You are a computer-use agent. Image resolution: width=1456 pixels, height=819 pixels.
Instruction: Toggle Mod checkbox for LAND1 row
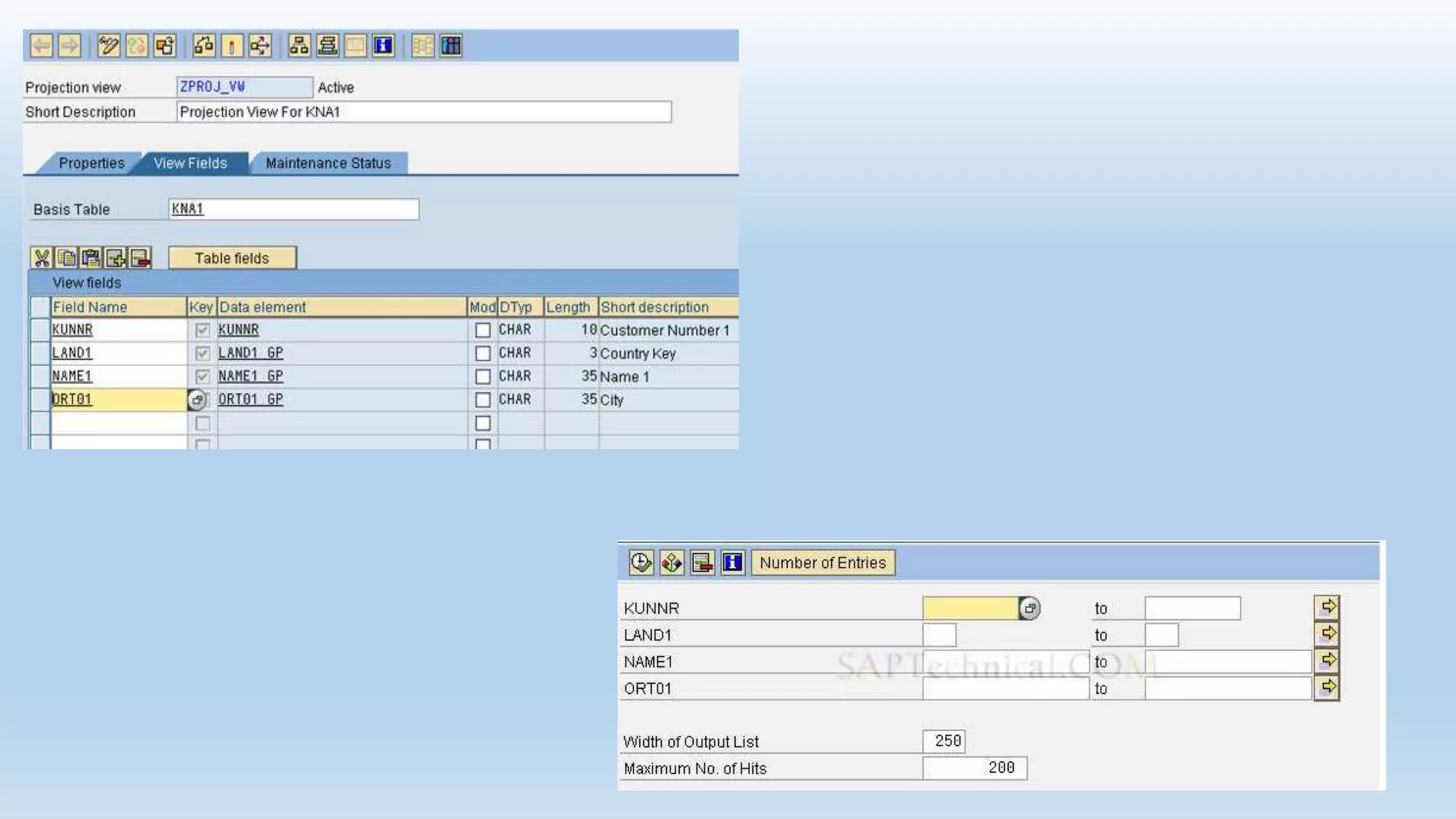click(483, 353)
